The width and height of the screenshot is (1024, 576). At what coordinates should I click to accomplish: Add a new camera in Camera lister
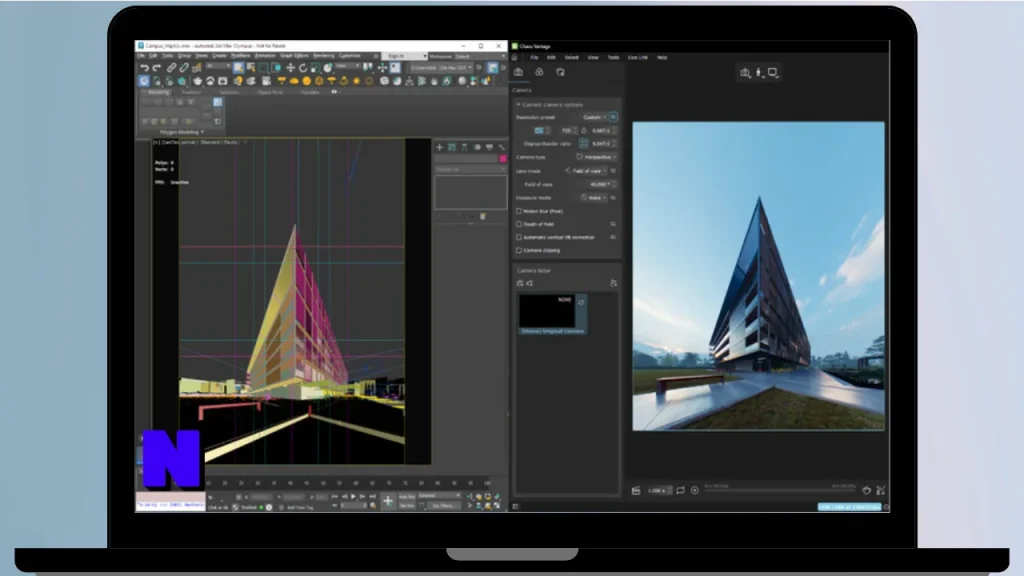pos(520,283)
